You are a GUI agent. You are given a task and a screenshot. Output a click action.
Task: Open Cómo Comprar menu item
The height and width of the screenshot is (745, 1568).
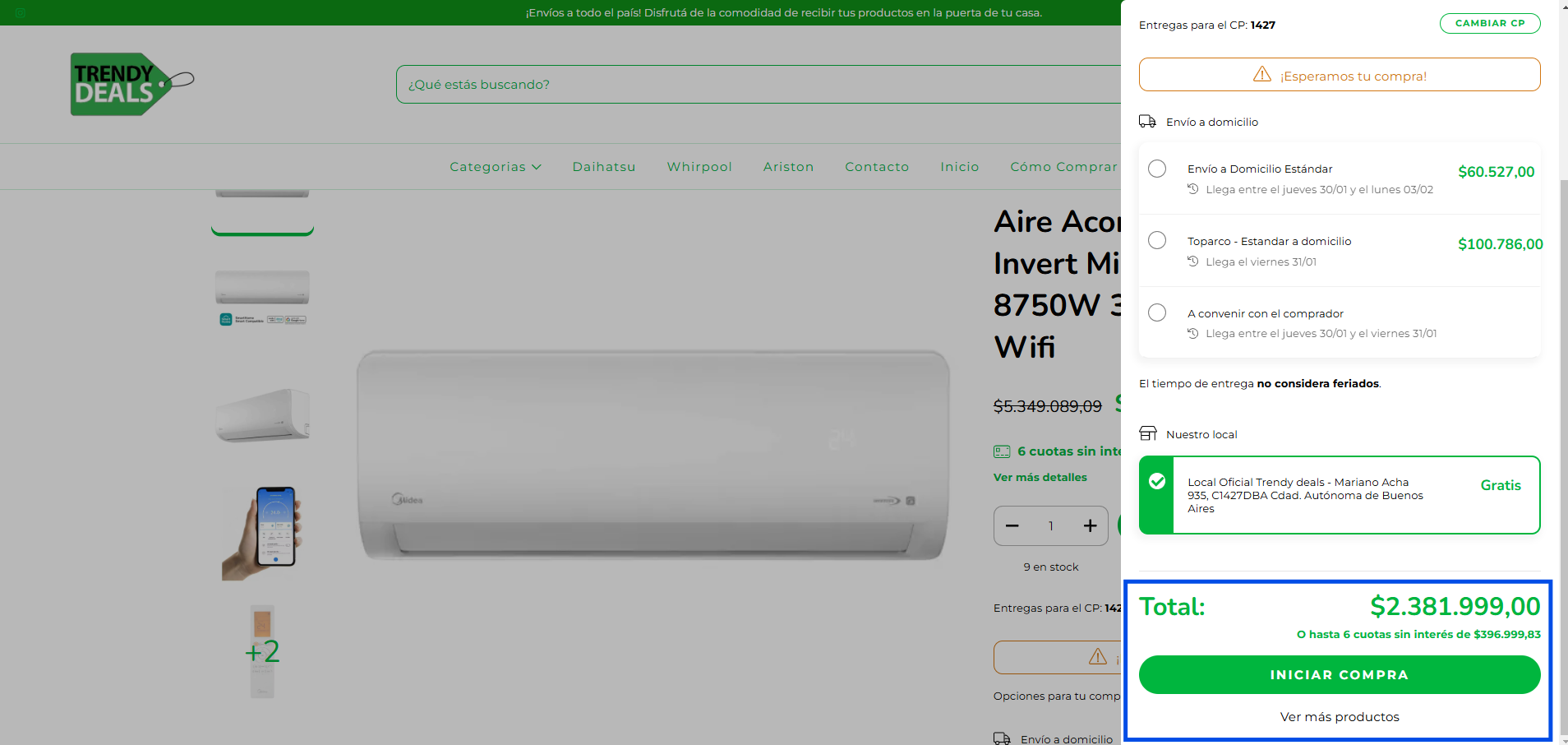1064,167
